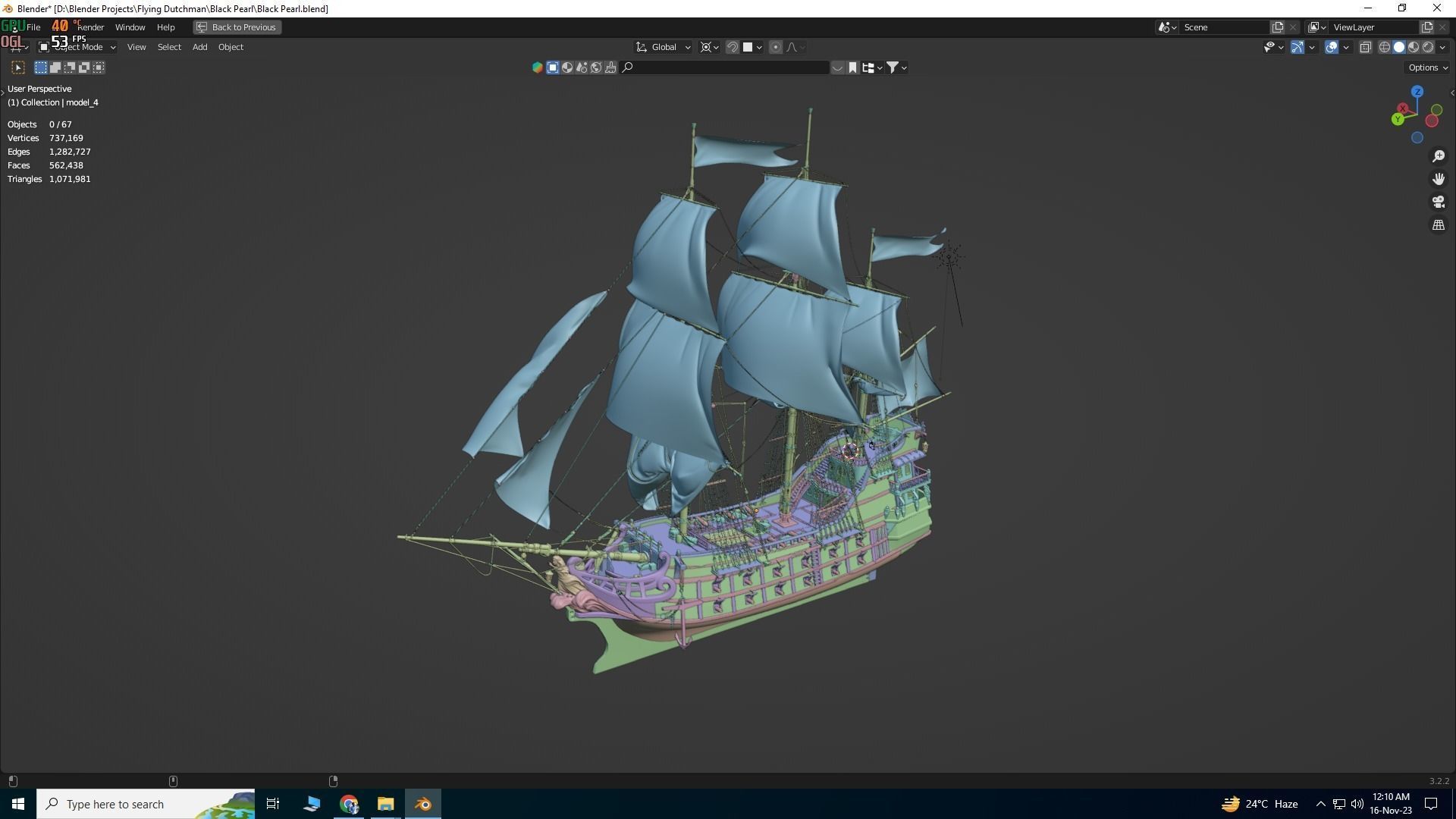Click the new scene duplicate icon
The height and width of the screenshot is (819, 1456).
coord(1278,27)
